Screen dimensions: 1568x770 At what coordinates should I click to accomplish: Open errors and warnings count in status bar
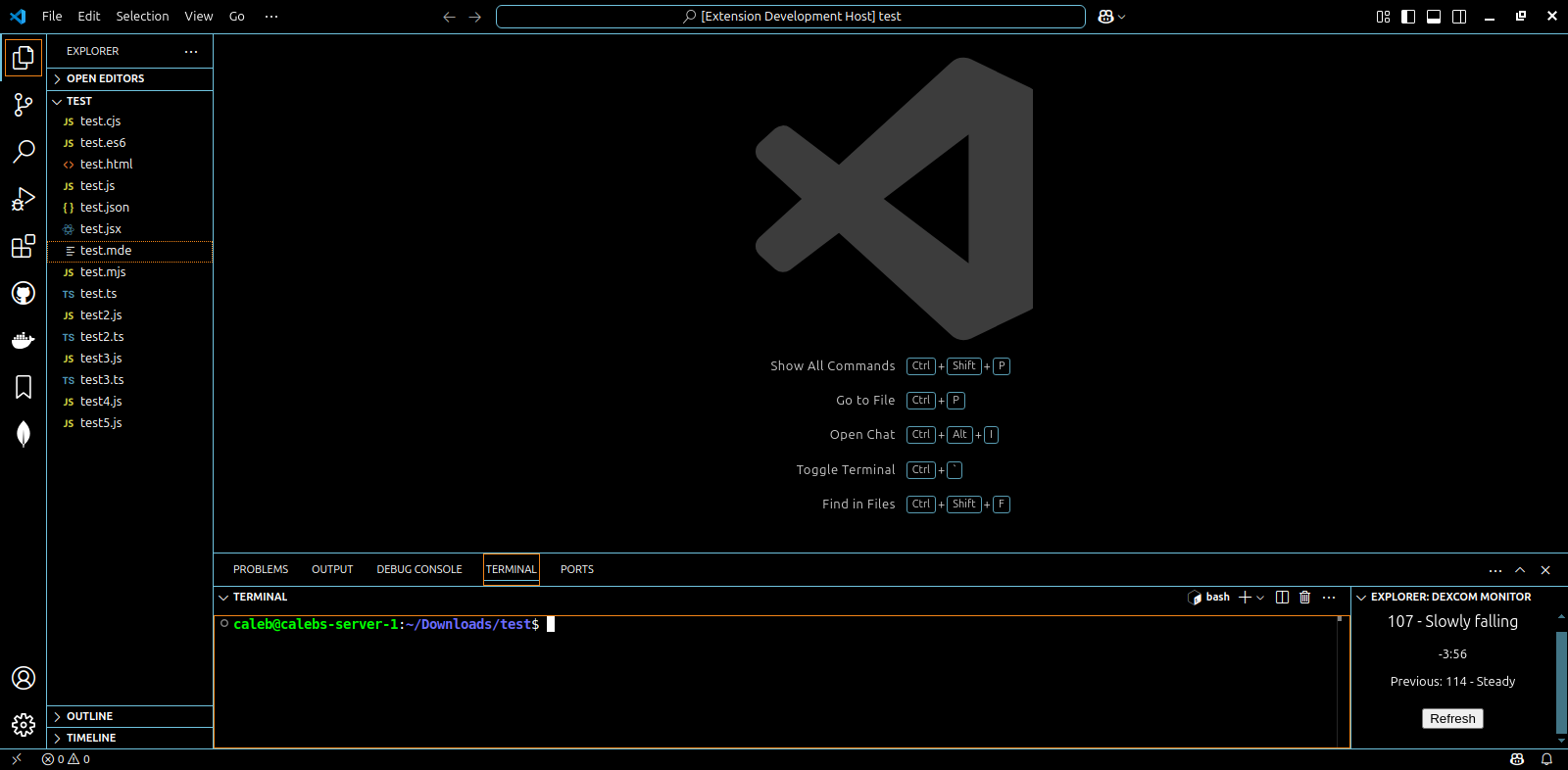point(66,759)
